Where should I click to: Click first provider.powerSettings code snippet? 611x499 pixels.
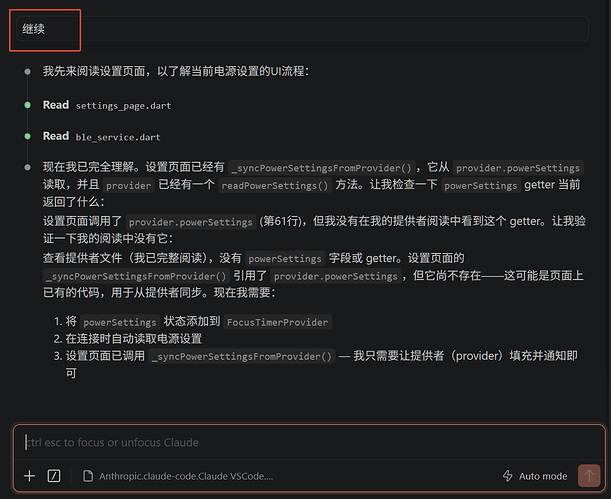pos(518,168)
